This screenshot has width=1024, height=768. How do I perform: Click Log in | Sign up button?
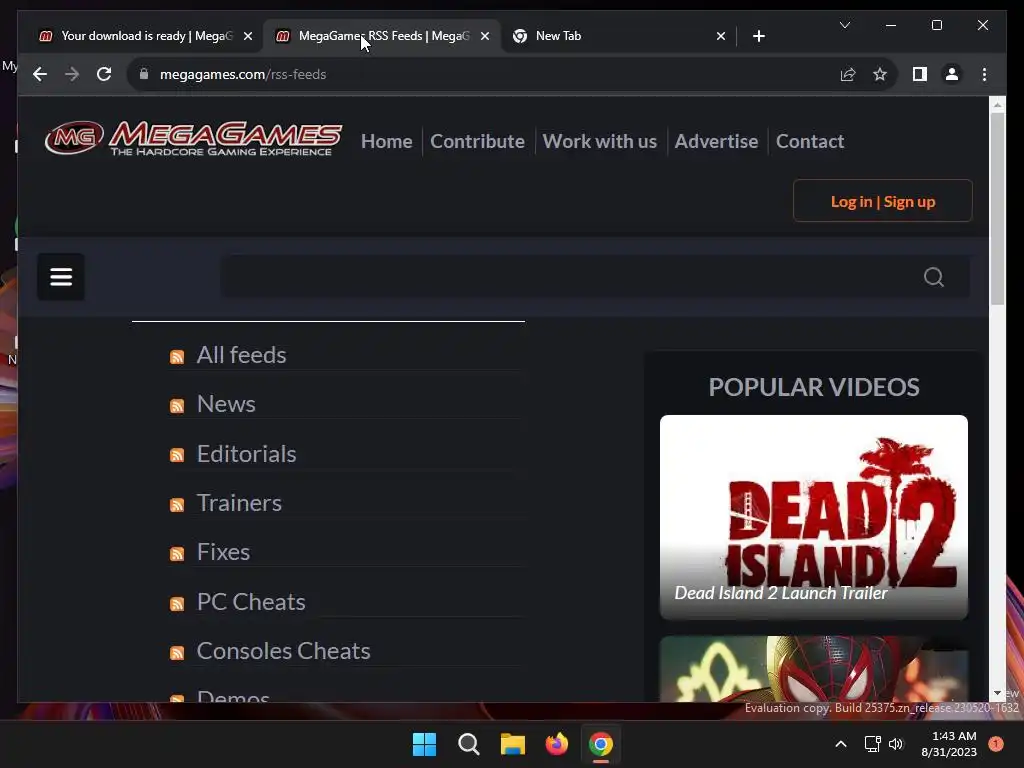pos(882,201)
